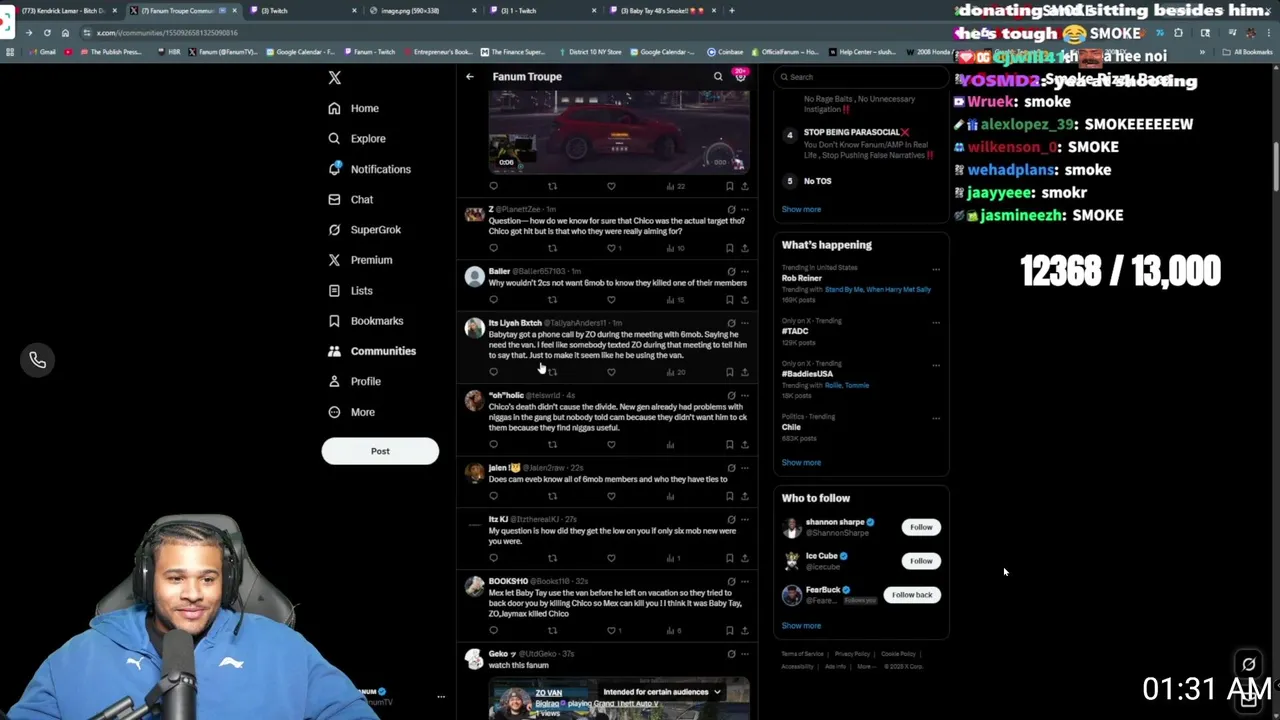
Task: Go back from Fanum Troupe community
Action: pos(470,77)
